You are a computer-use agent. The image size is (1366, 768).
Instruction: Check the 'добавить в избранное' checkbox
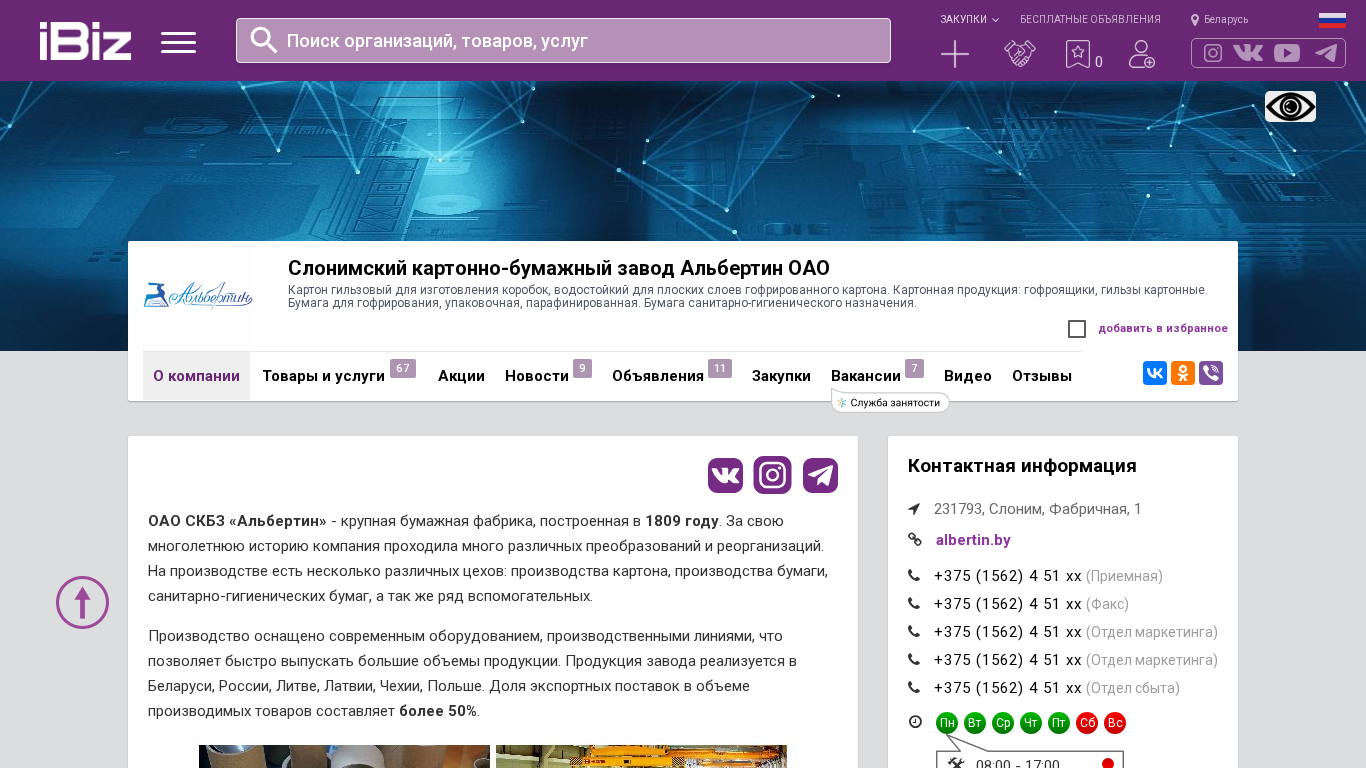click(1077, 329)
